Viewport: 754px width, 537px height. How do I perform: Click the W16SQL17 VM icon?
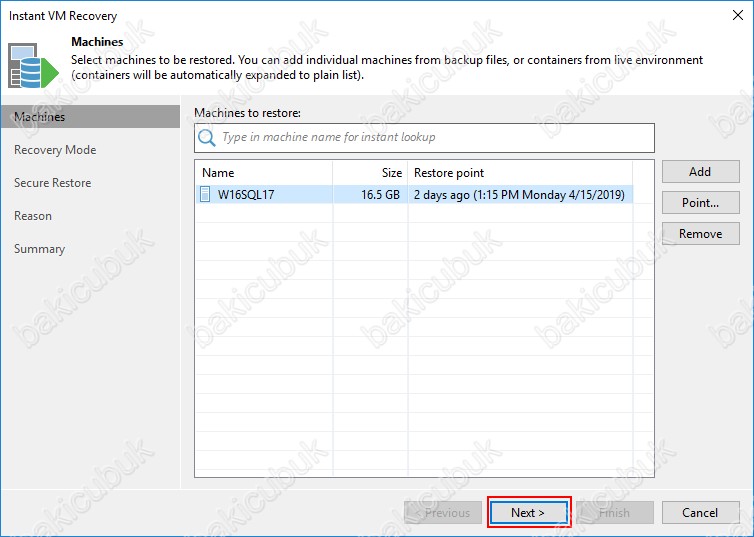coord(205,194)
